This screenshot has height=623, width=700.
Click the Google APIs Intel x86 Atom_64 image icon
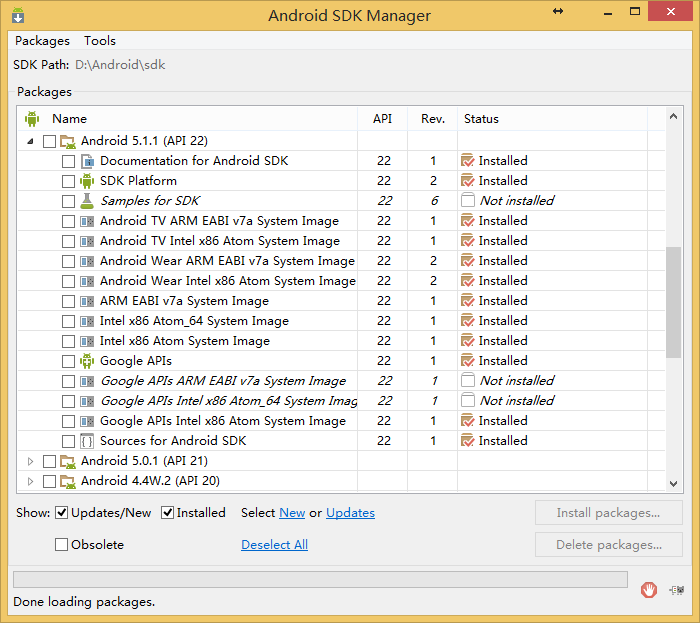pyautogui.click(x=87, y=401)
